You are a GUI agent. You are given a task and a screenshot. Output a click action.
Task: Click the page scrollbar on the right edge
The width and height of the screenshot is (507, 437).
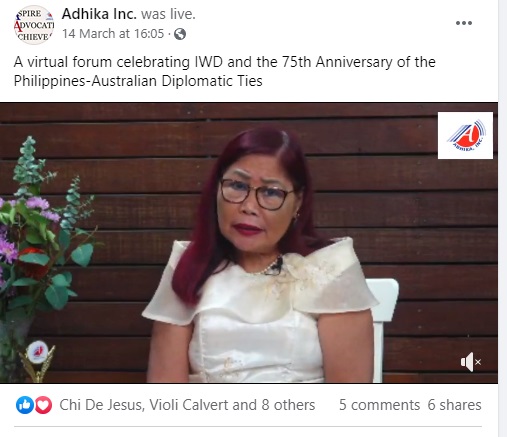(502, 218)
